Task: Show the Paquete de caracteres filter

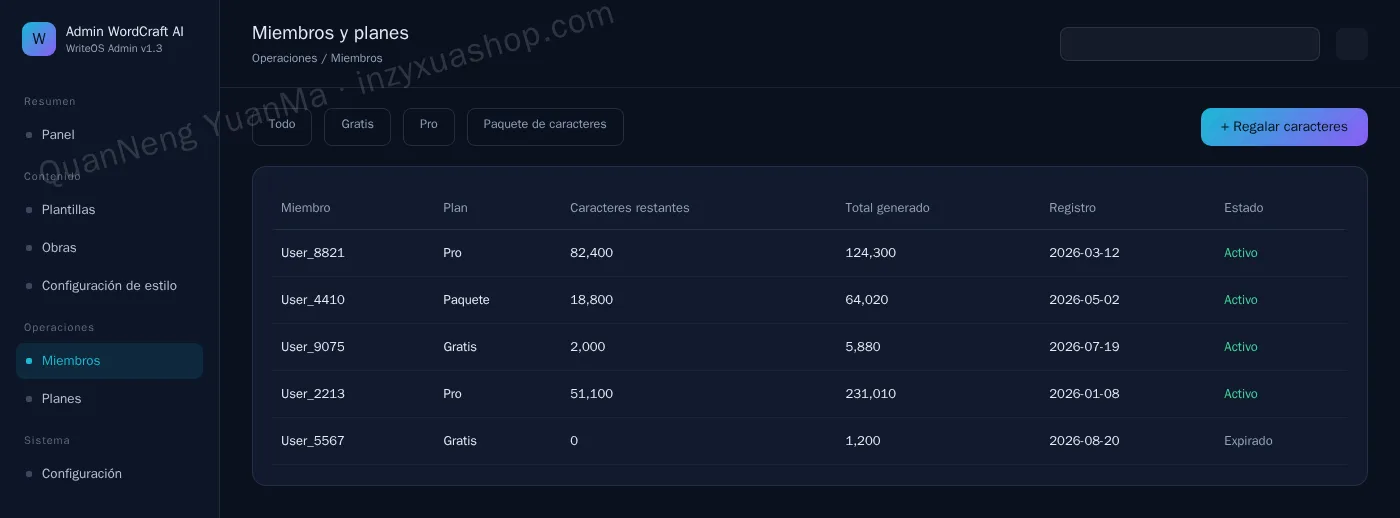Action: coord(545,127)
